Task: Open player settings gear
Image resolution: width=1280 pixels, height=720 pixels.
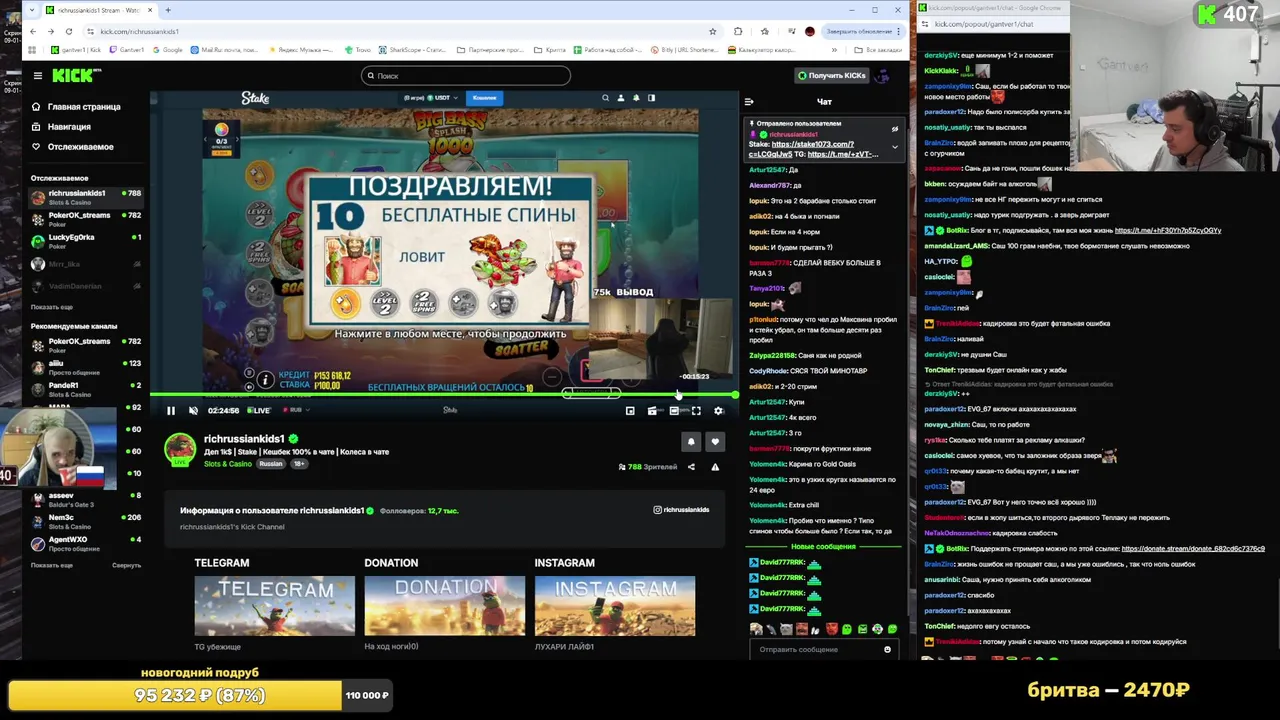Action: [x=718, y=410]
